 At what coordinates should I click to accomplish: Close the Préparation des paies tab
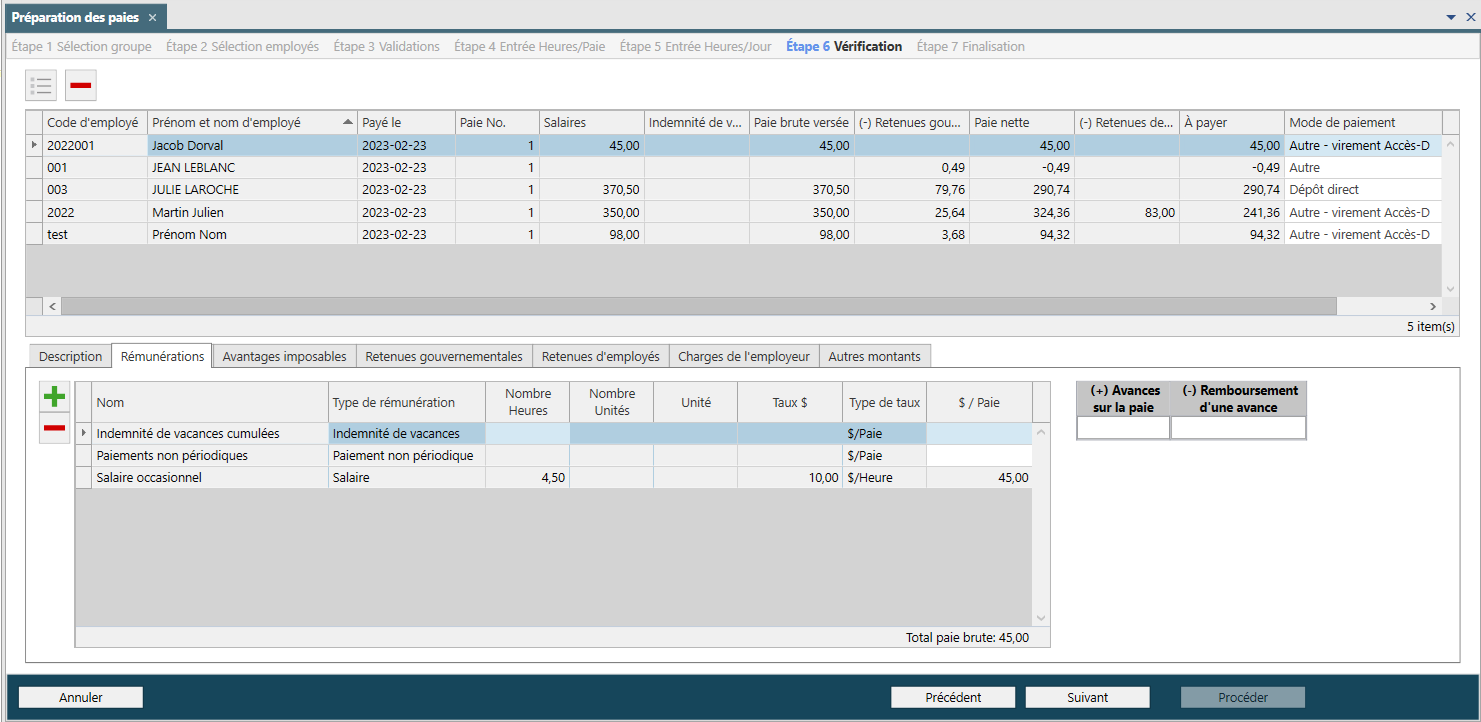coord(152,18)
